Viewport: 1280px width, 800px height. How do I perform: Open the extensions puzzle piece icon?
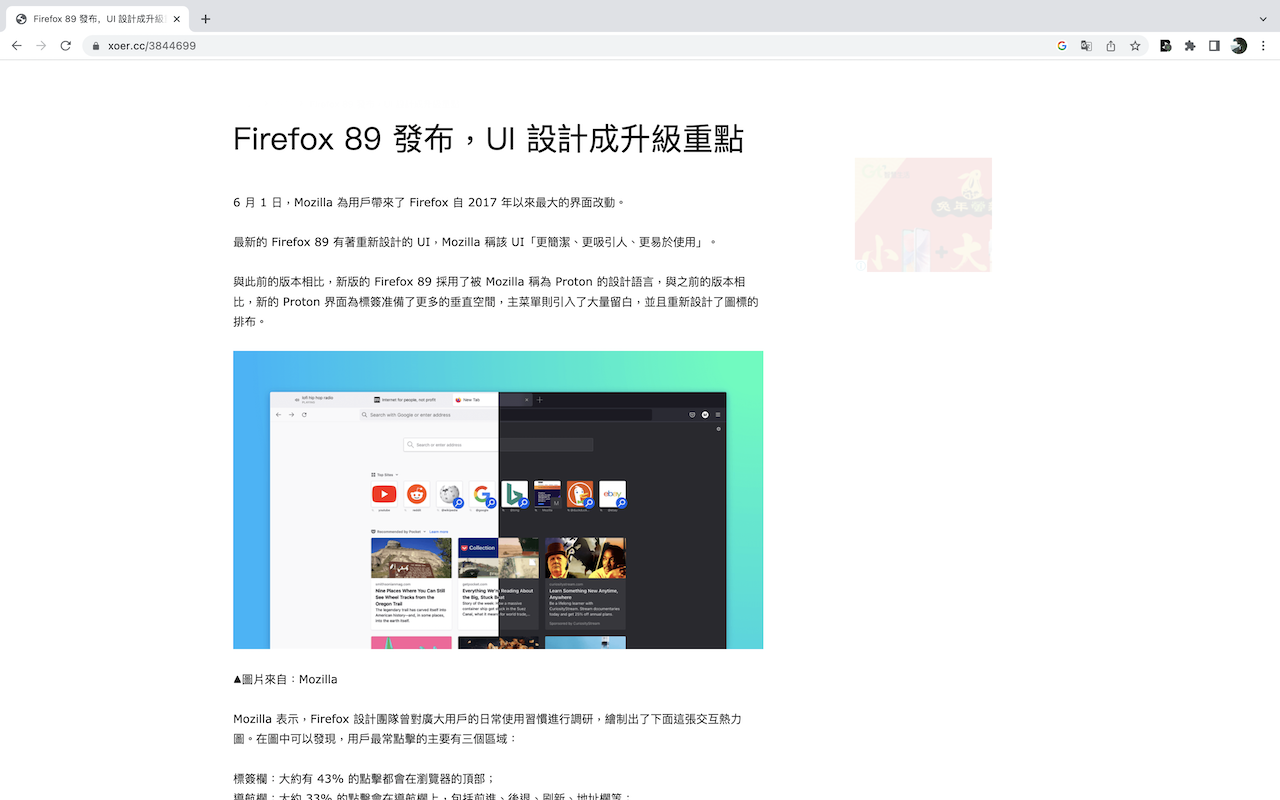(x=1189, y=45)
